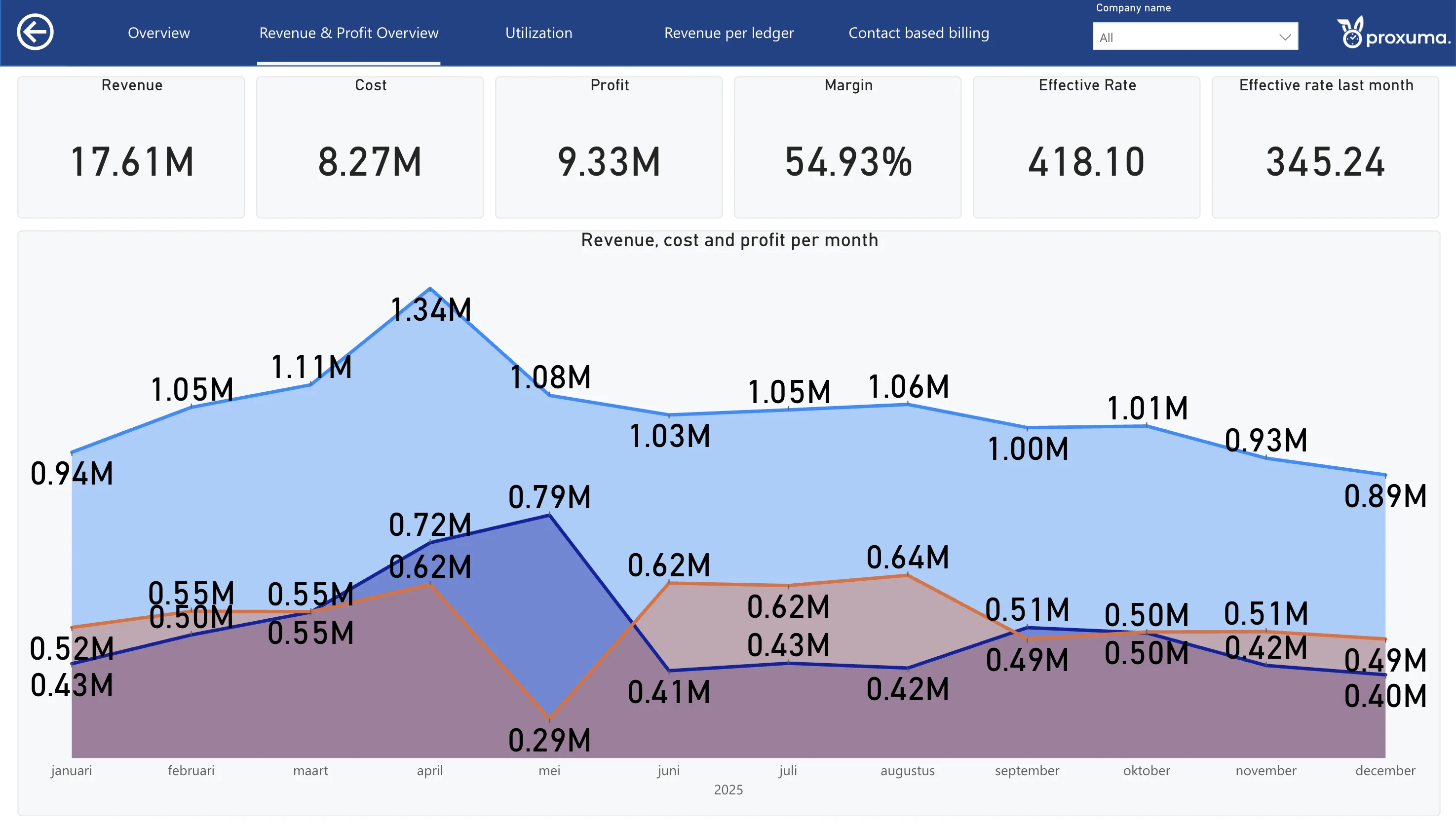Screen dimensions: 1456x825
Task: Open the Revenue per ledger tab
Action: [729, 33]
